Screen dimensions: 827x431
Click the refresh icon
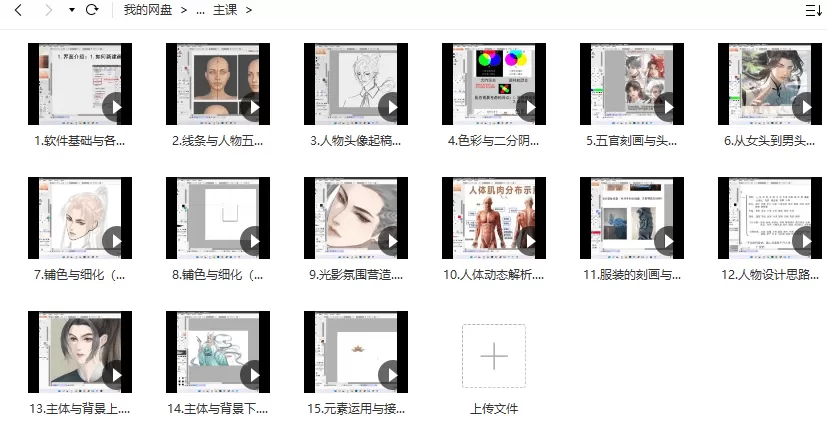click(x=92, y=10)
